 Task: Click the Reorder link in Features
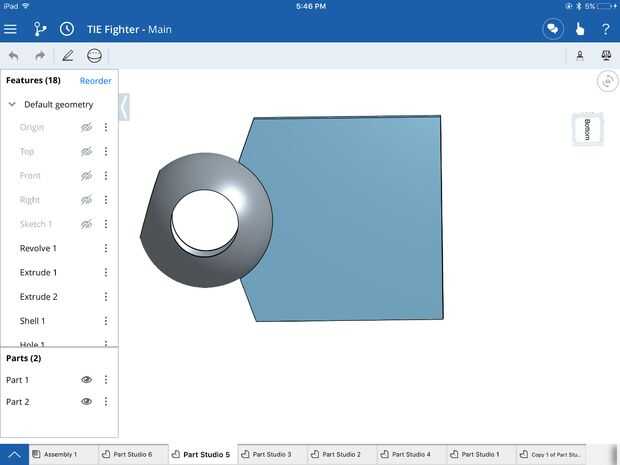pos(96,81)
